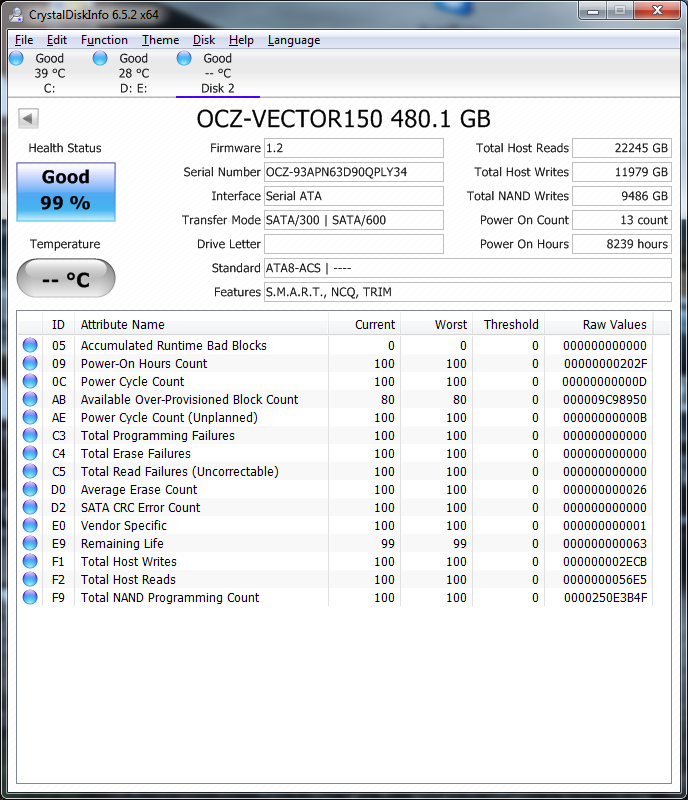The height and width of the screenshot is (800, 688).
Task: Select the Disk 2 tab
Action: coord(217,73)
